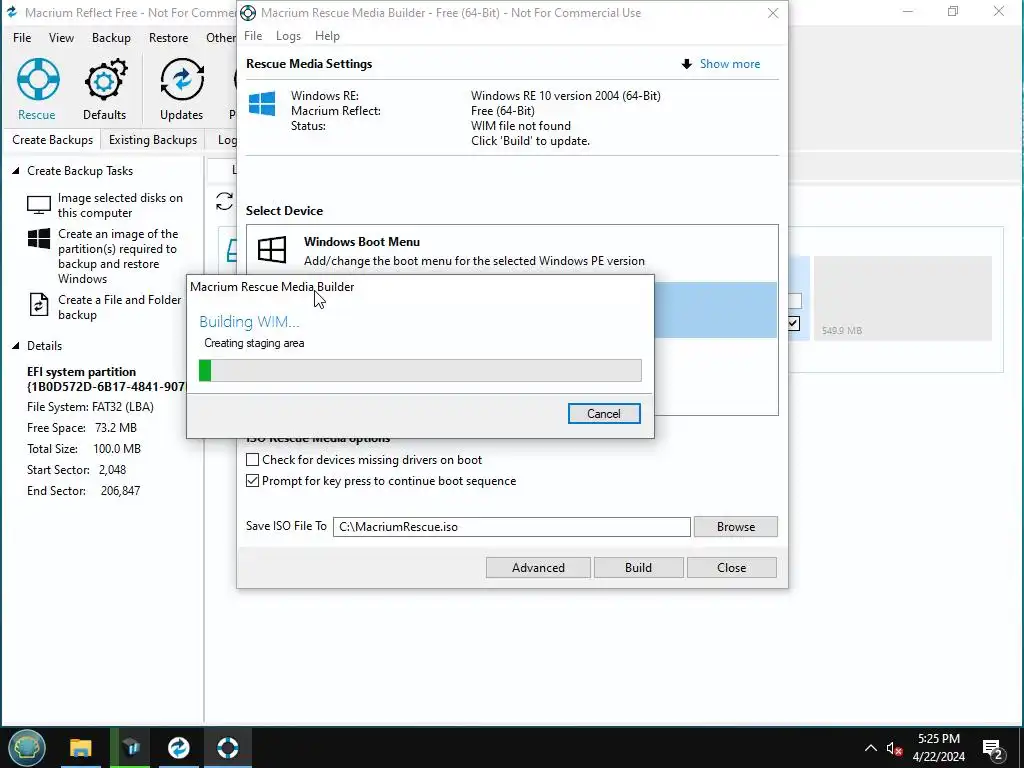Open Rescue Media Builder File menu
Image resolution: width=1024 pixels, height=768 pixels.
[x=253, y=36]
